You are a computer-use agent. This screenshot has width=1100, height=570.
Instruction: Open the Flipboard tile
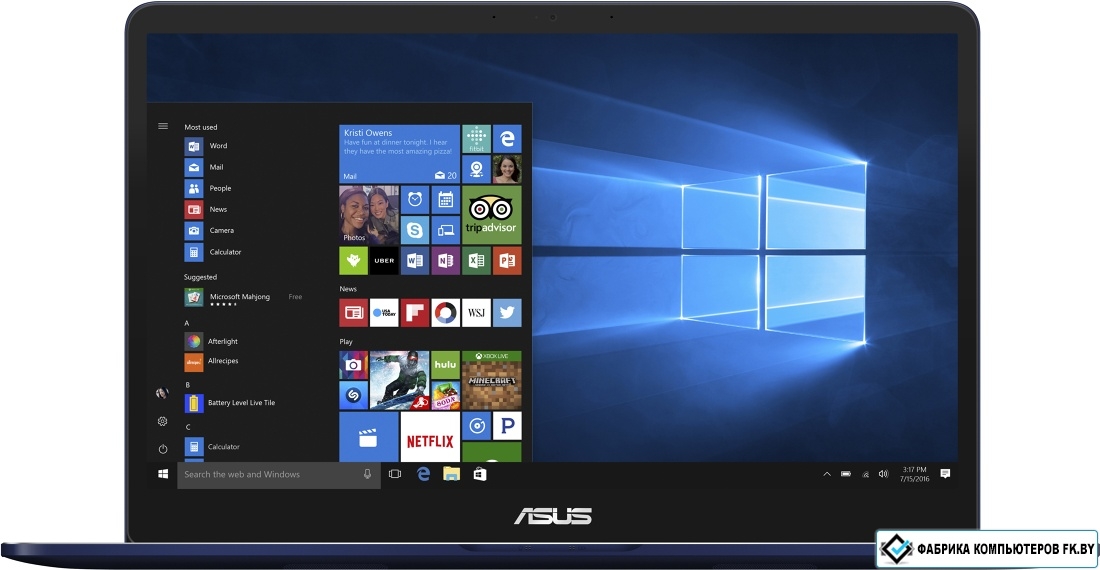click(x=415, y=313)
